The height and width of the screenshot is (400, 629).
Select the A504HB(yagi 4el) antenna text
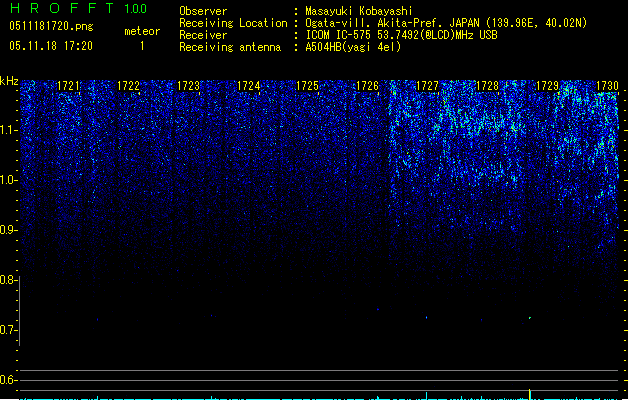click(353, 47)
